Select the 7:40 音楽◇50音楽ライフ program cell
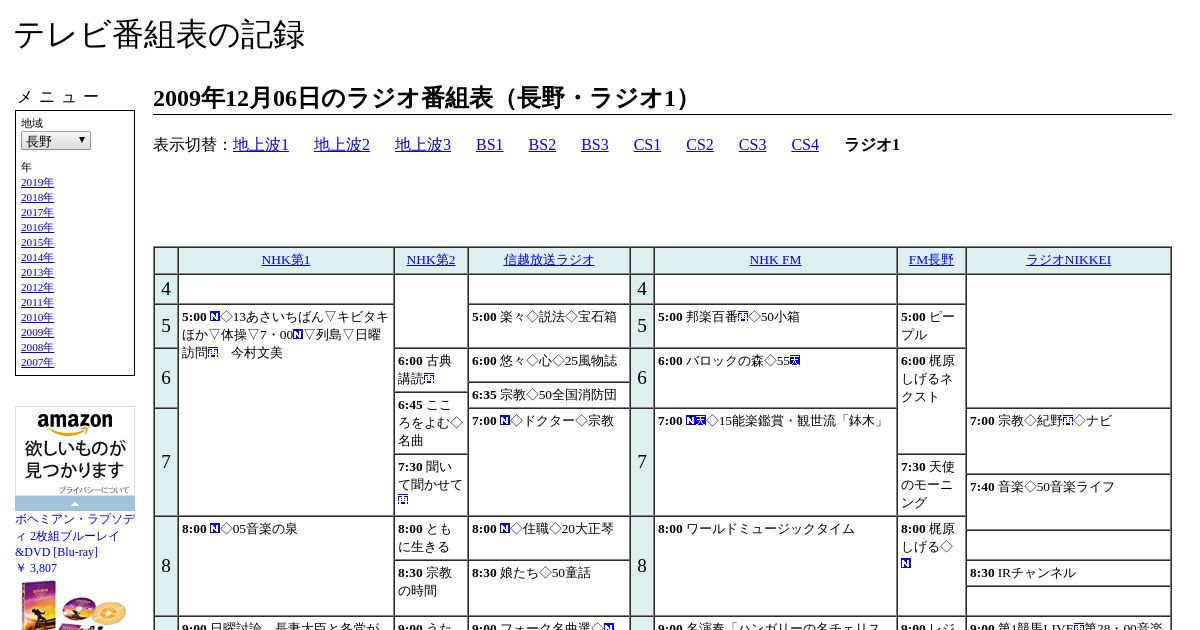This screenshot has width=1200, height=630. tap(1068, 502)
